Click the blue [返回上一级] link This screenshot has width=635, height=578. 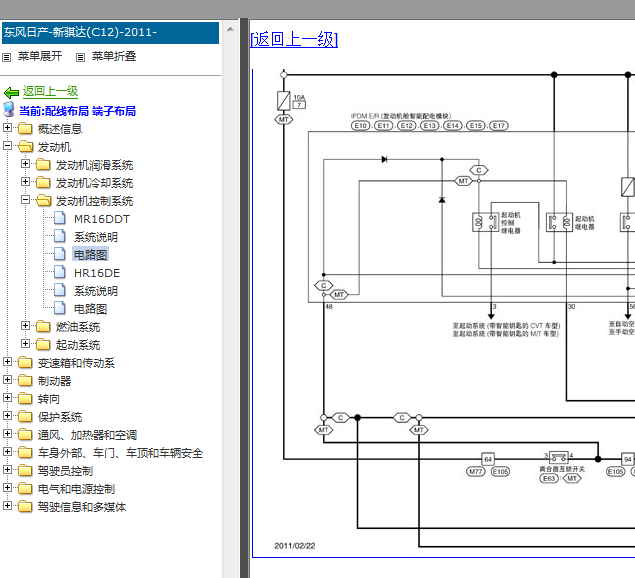[x=294, y=40]
